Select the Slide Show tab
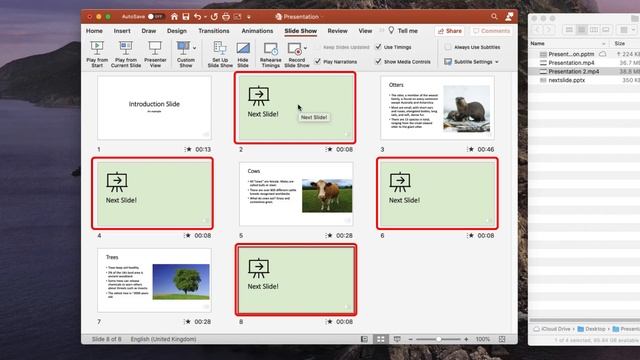640x360 pixels. [x=300, y=31]
